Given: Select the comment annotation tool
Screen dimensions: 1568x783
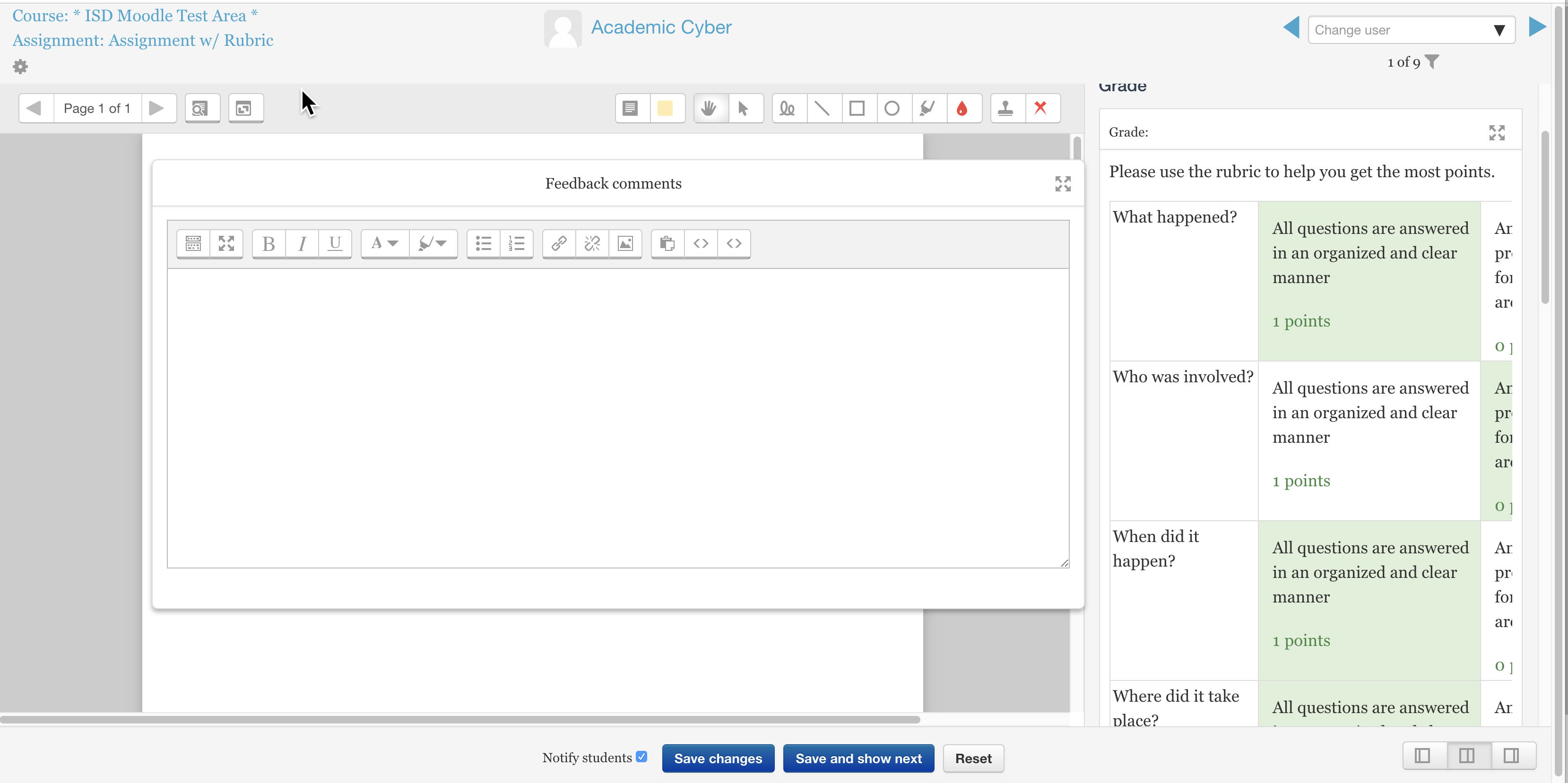Looking at the screenshot, I should pos(632,108).
